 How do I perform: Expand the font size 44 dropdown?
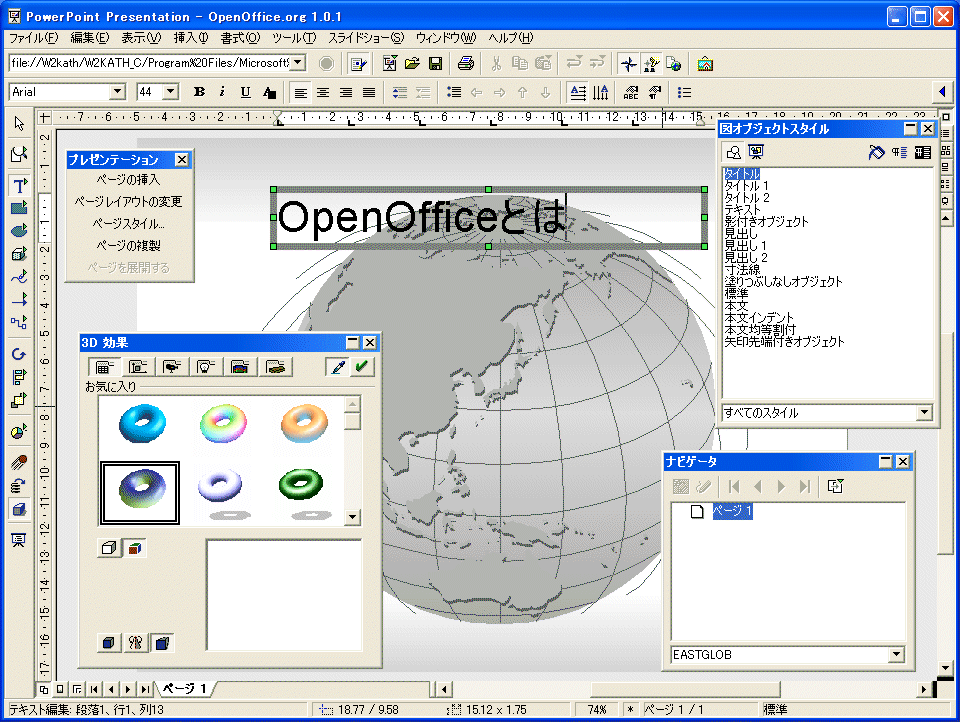(171, 92)
